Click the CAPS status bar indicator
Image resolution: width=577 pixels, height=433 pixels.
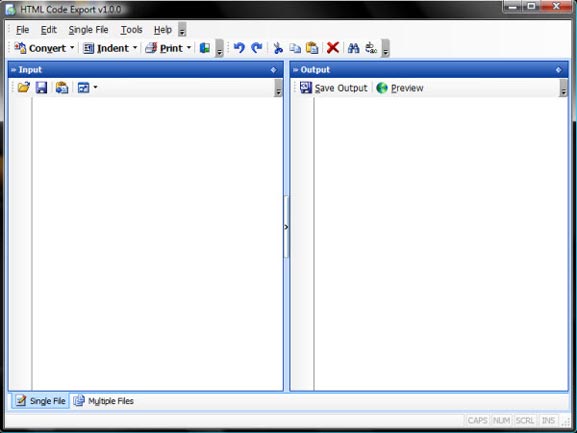pos(478,420)
